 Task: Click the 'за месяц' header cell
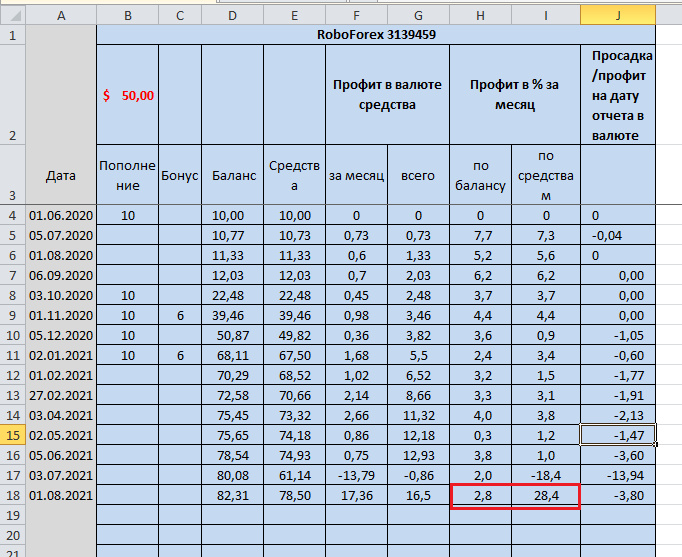pyautogui.click(x=356, y=175)
